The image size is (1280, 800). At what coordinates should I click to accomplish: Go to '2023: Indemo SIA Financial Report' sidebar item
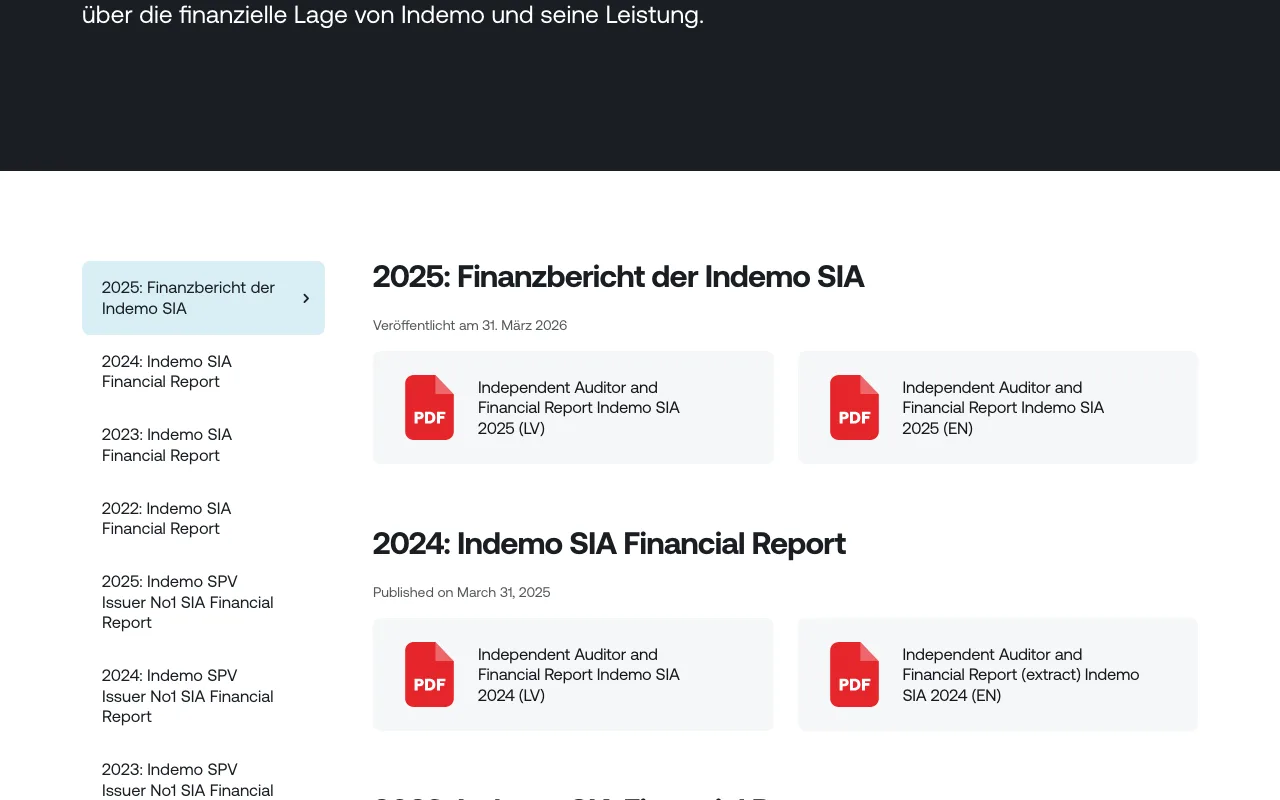[x=203, y=445]
